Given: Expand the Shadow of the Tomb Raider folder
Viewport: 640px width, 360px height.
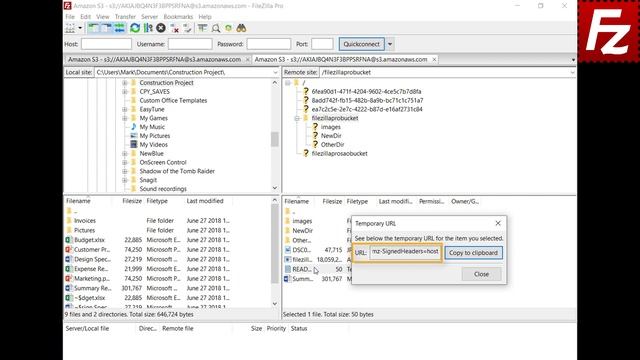Looking at the screenshot, I should [125, 171].
